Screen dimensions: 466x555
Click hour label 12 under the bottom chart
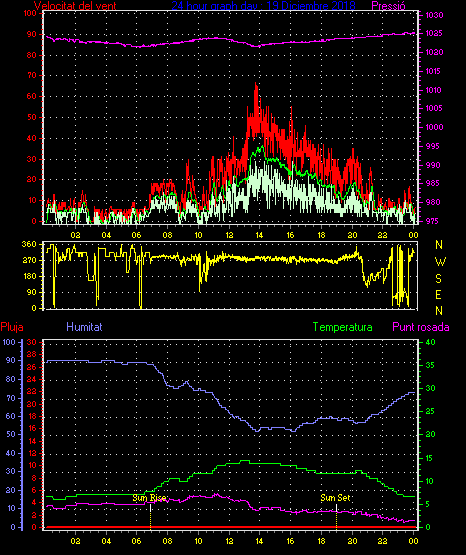click(229, 541)
